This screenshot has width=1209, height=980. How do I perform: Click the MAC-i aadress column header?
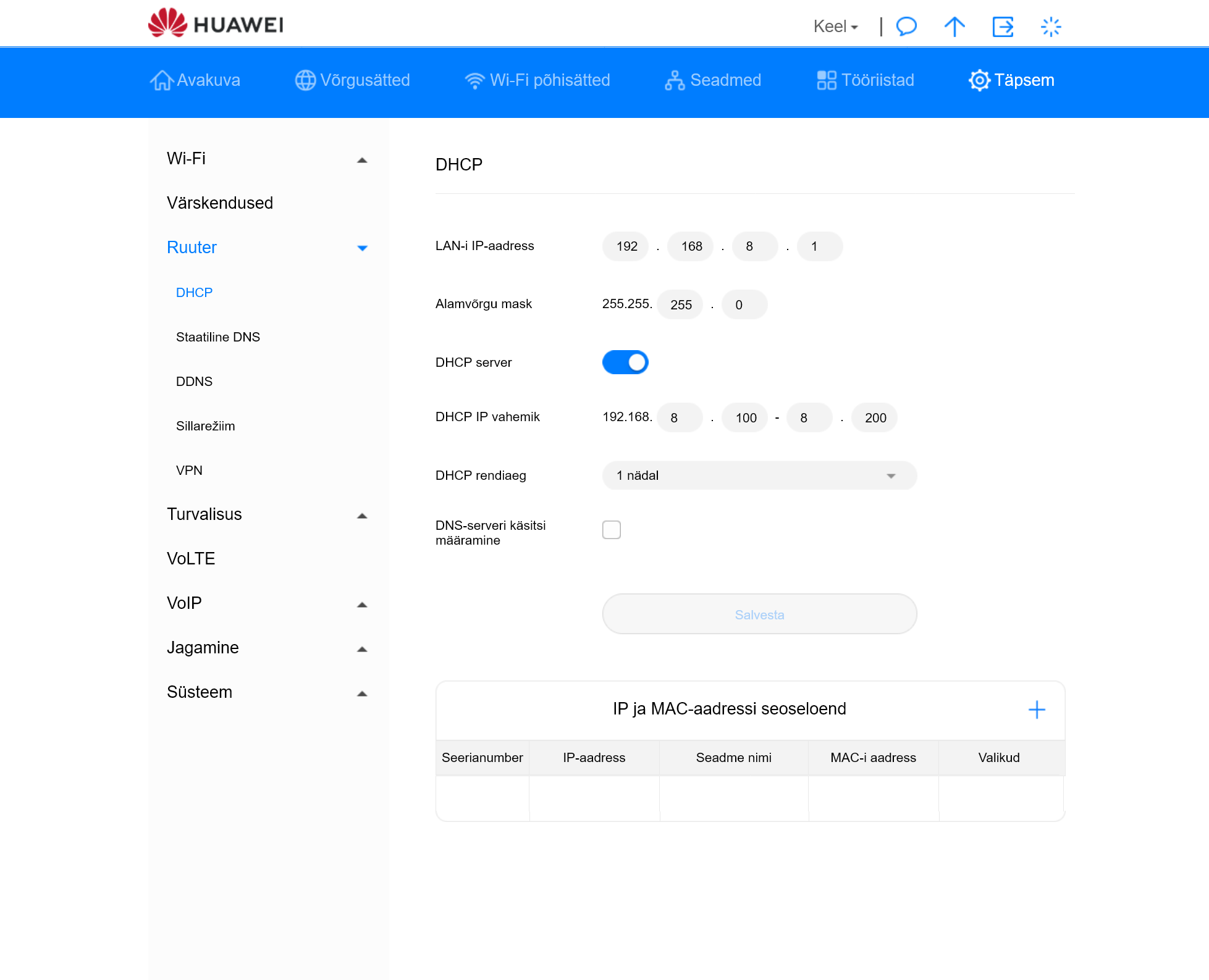[x=874, y=758]
